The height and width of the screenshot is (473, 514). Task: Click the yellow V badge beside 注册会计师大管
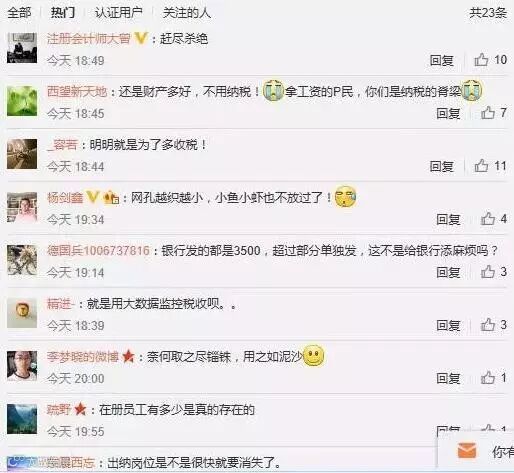pyautogui.click(x=141, y=39)
